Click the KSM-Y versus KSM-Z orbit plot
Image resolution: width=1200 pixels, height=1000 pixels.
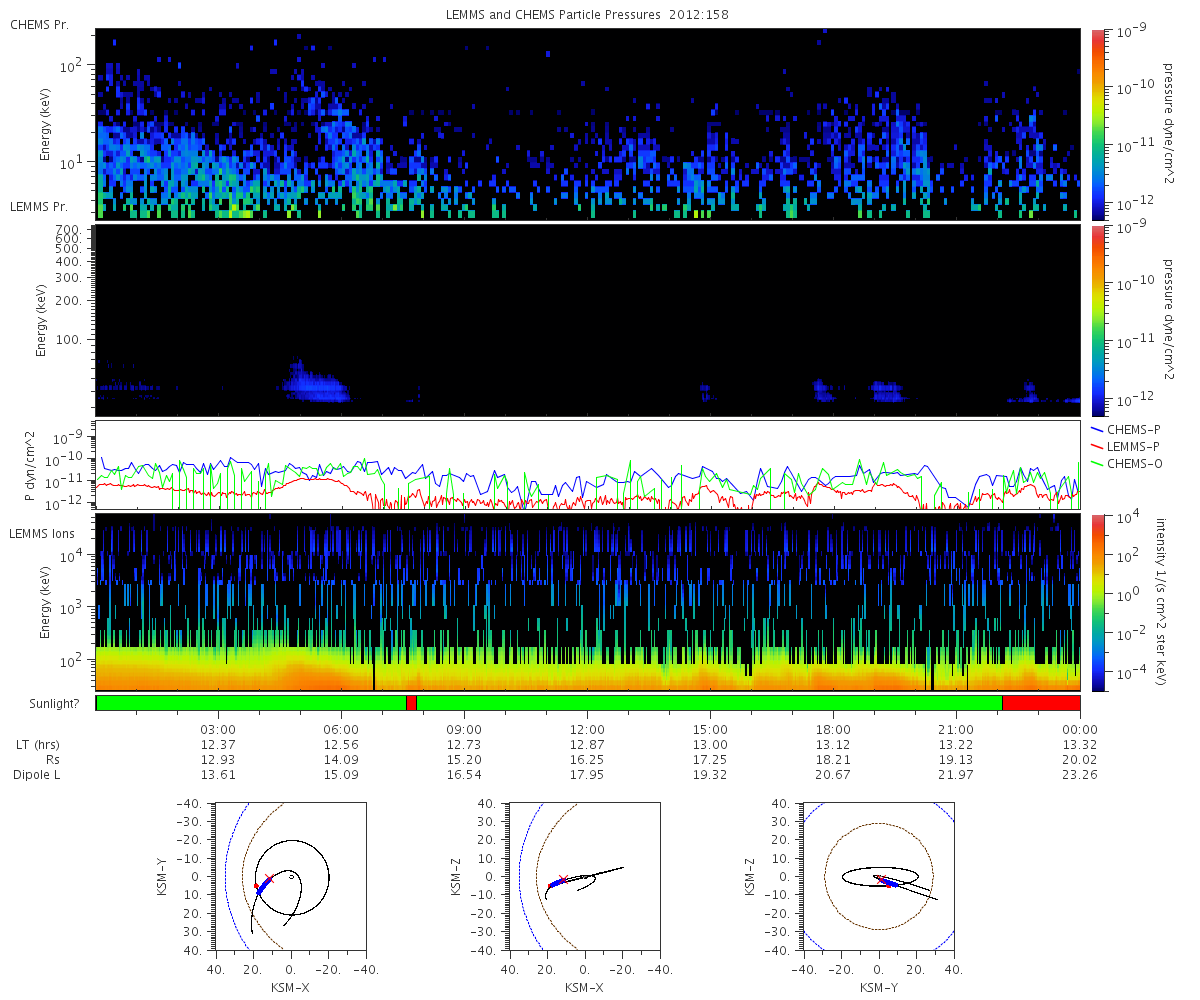coord(878,875)
